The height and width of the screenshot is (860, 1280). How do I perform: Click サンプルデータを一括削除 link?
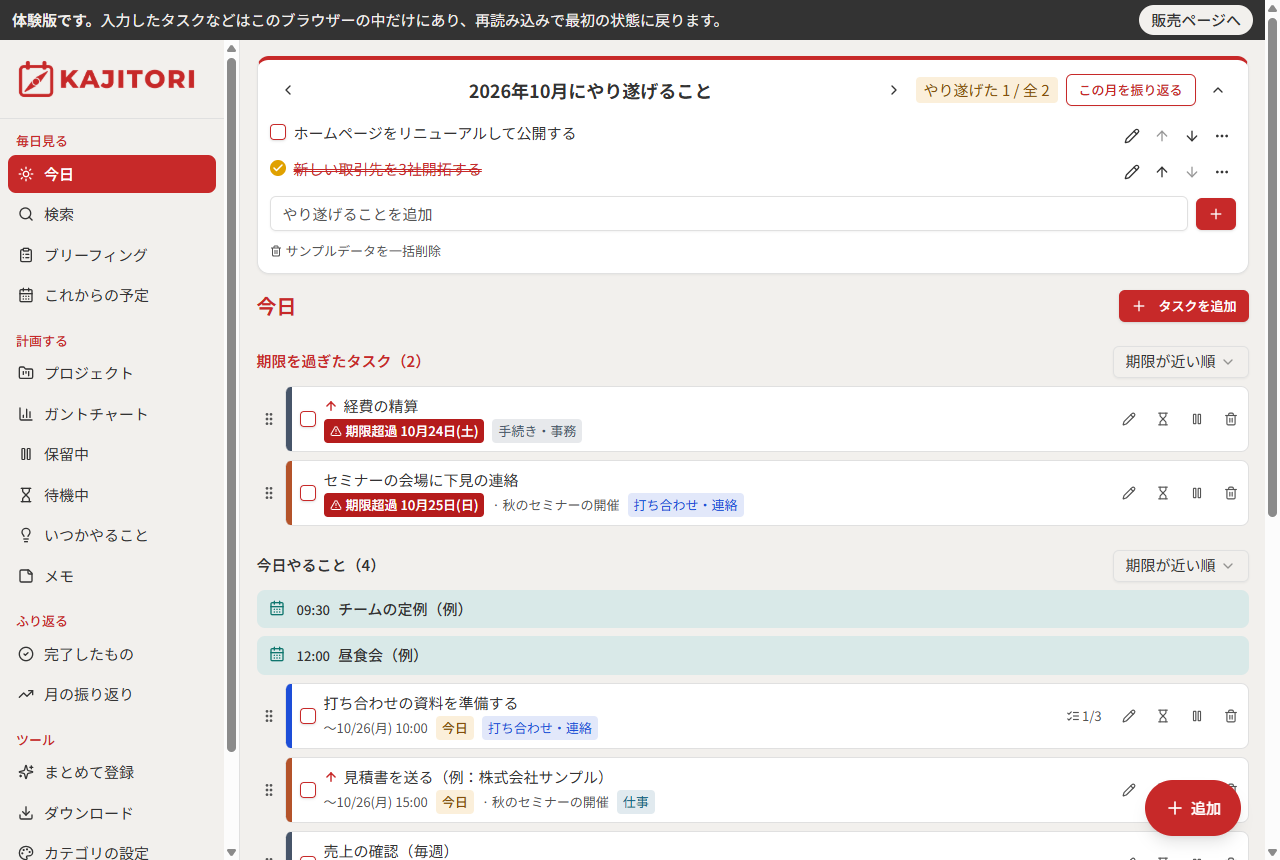click(x=356, y=251)
